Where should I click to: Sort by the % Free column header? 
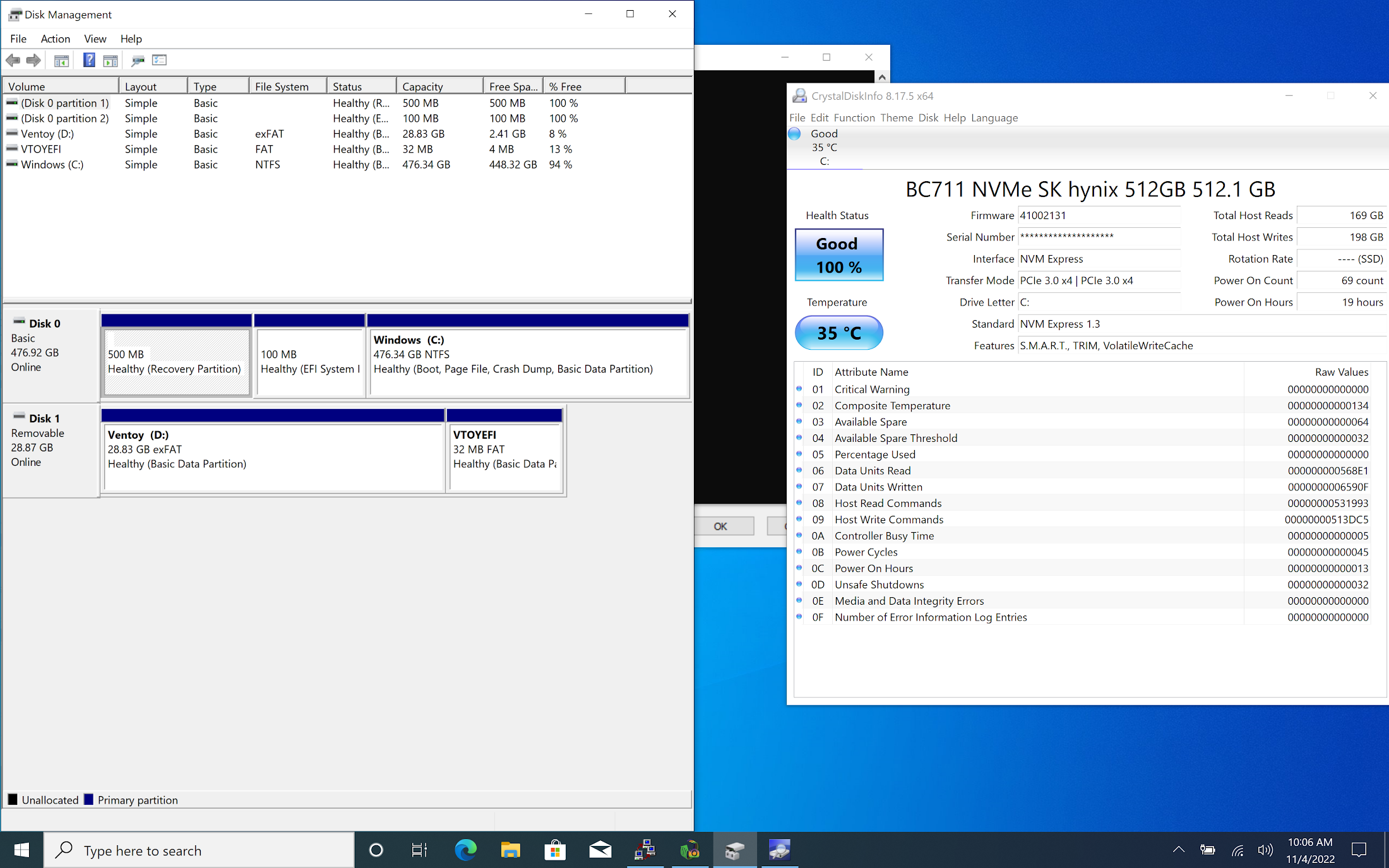click(585, 86)
